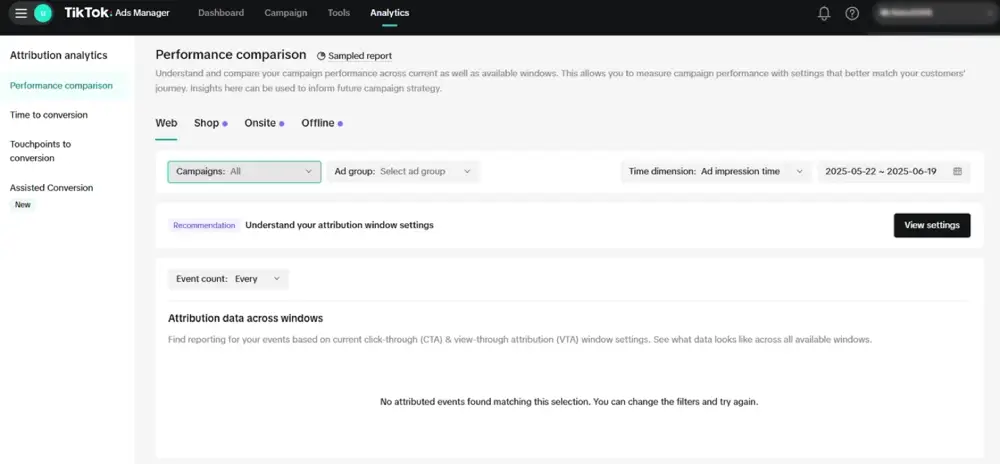The image size is (1000, 464).
Task: Click the green account avatar circle
Action: [43, 13]
